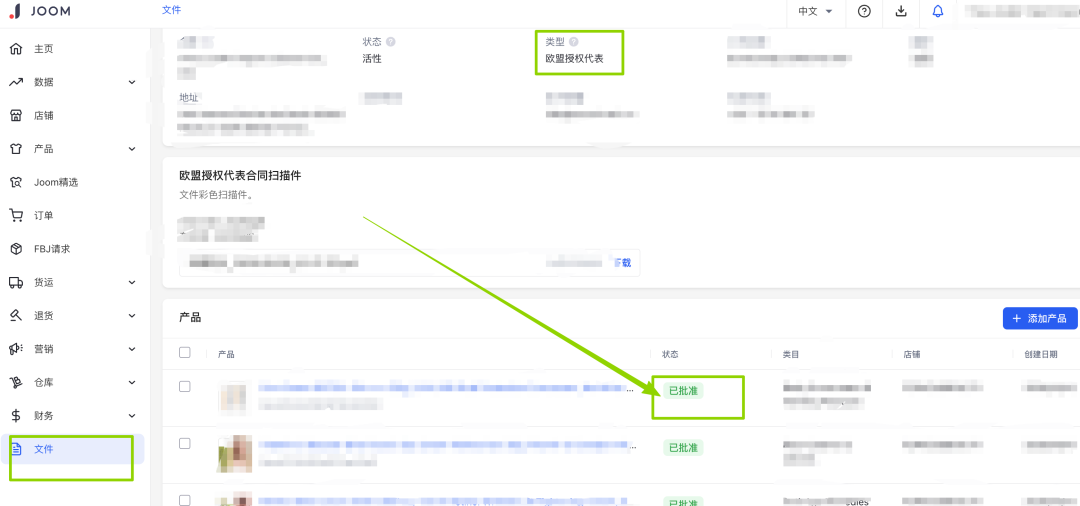Click help icon next to 状态
This screenshot has width=1080, height=506.
coord(391,41)
